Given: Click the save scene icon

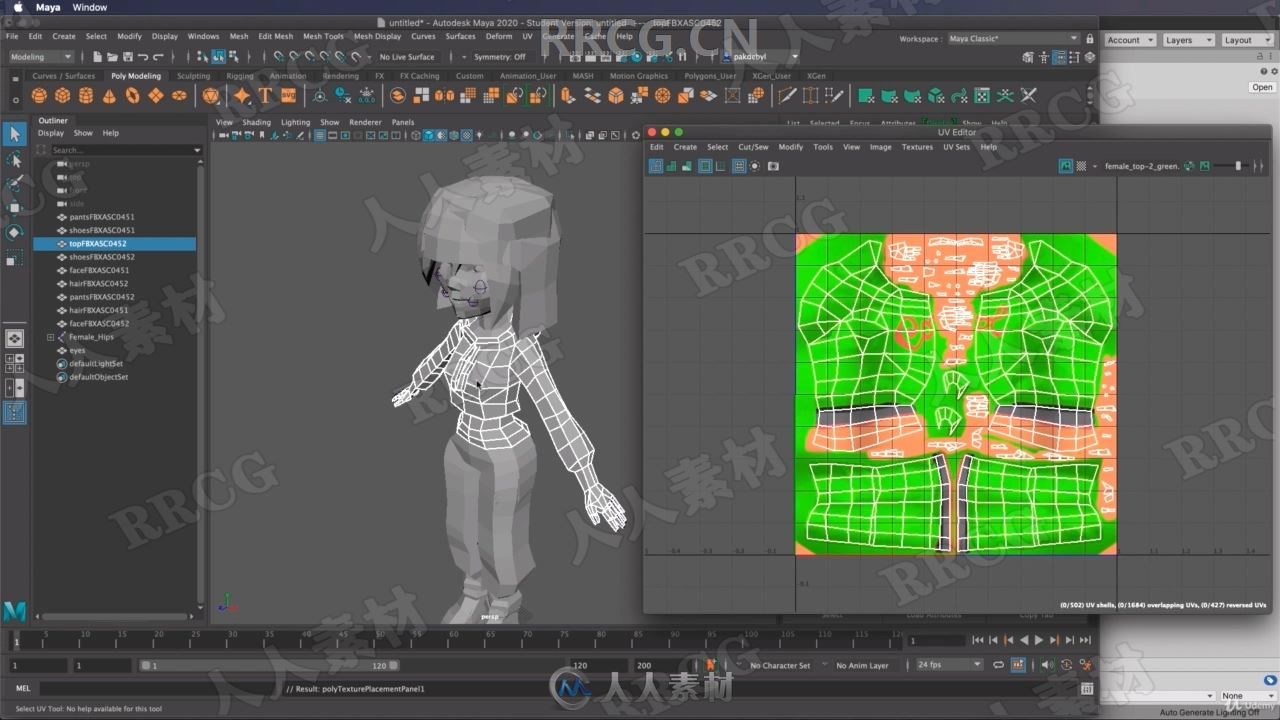Looking at the screenshot, I should click(x=128, y=57).
